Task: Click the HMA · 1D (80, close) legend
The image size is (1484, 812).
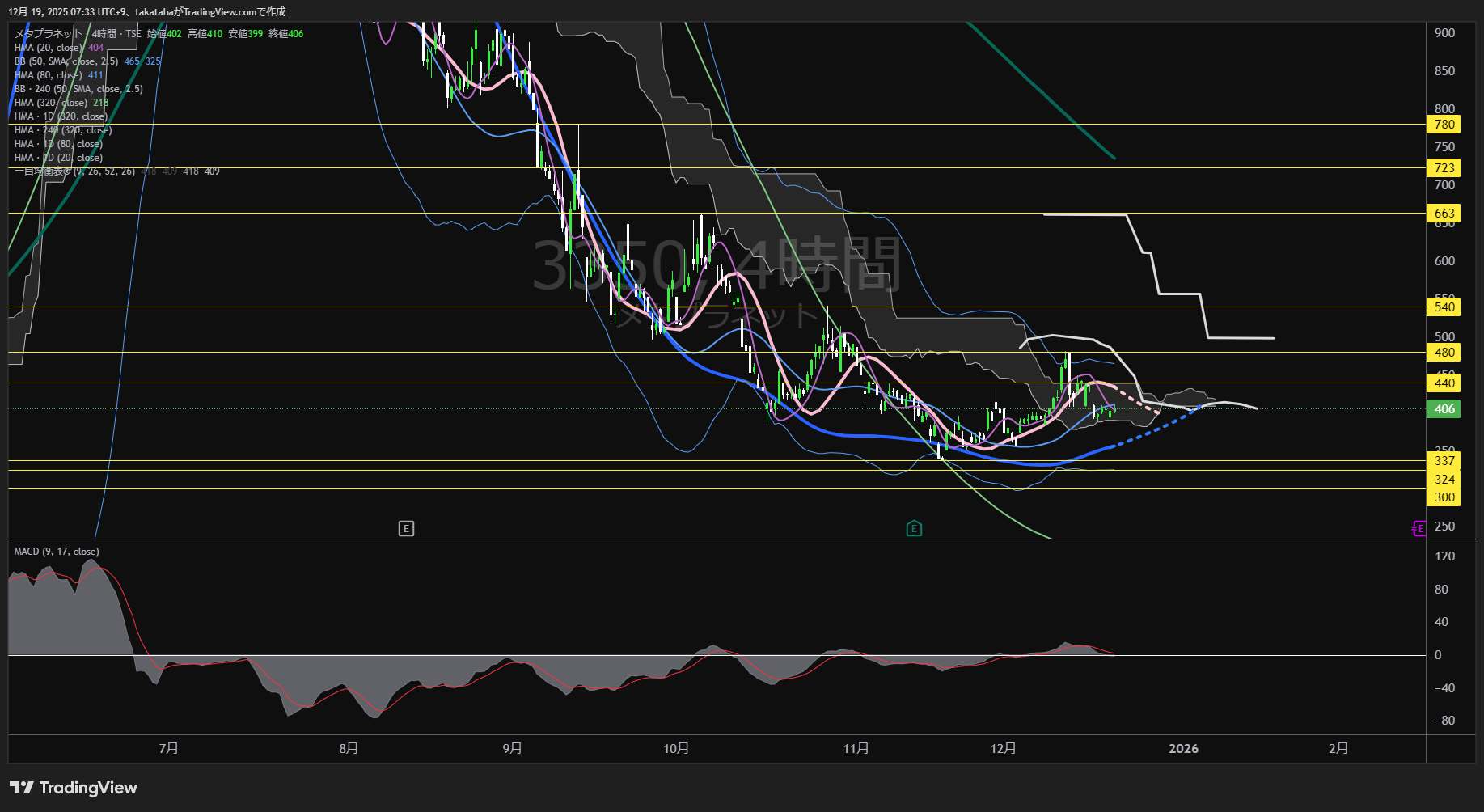Action: pos(58,144)
